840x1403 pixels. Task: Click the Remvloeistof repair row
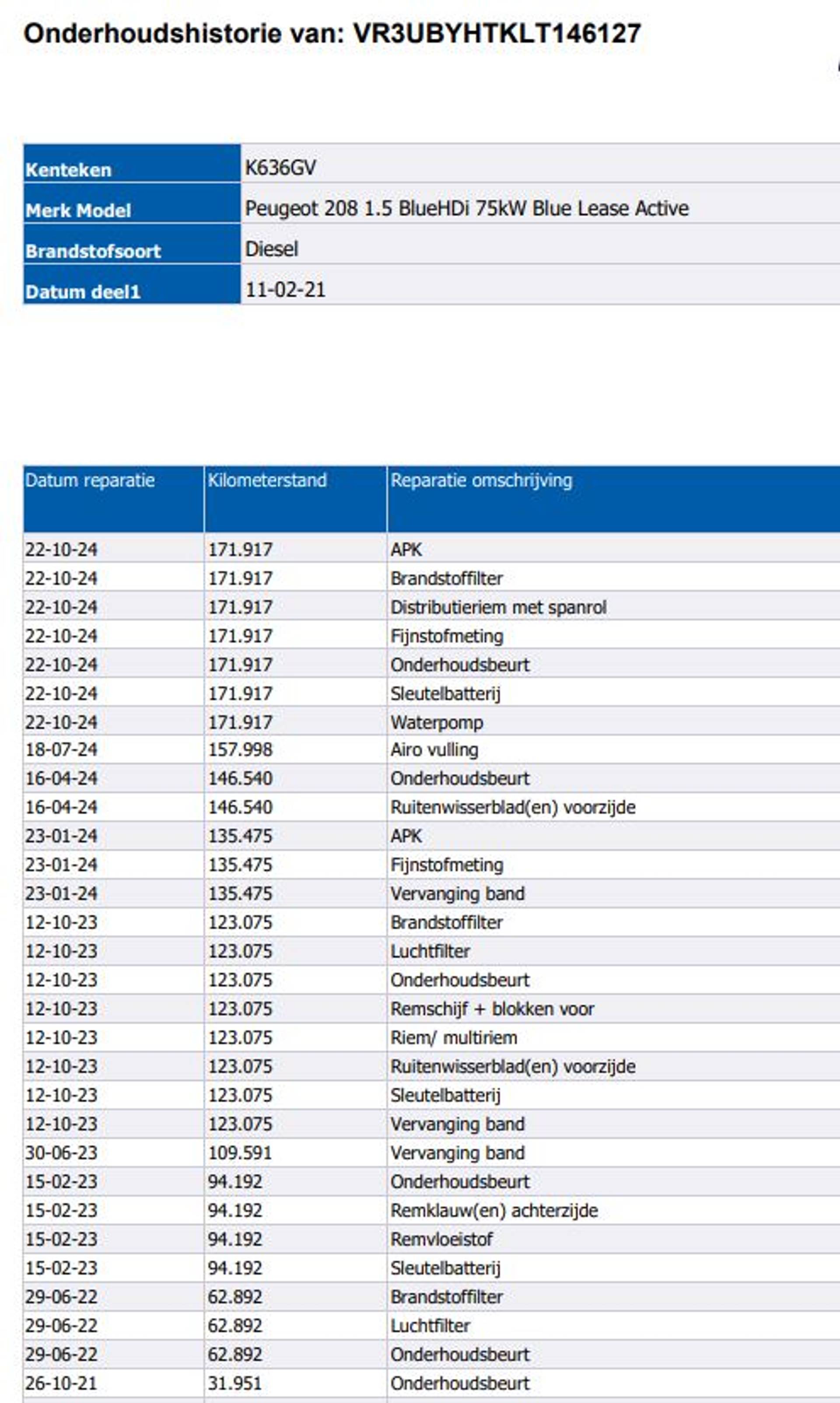[441, 1239]
